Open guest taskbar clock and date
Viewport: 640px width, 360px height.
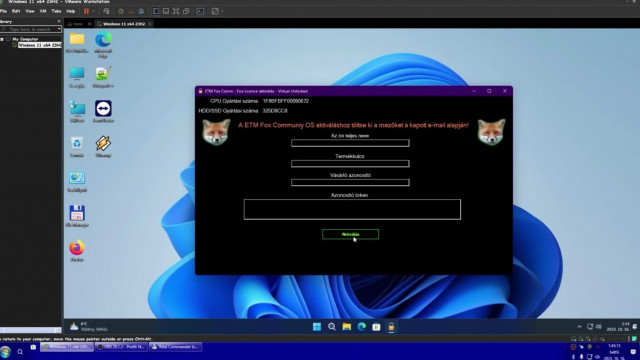[618, 327]
